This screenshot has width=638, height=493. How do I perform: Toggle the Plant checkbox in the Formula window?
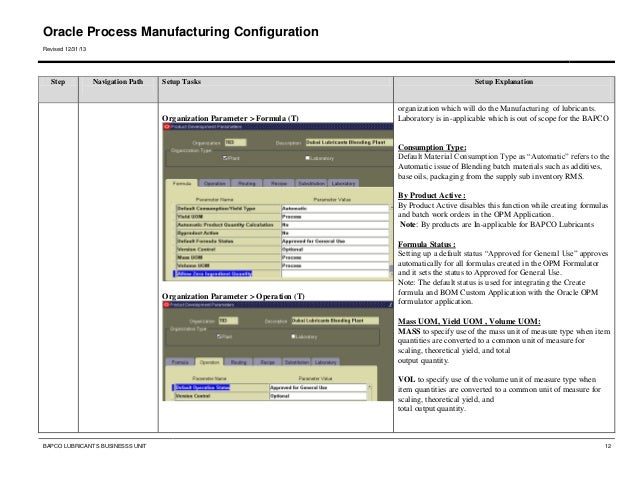pos(225,158)
